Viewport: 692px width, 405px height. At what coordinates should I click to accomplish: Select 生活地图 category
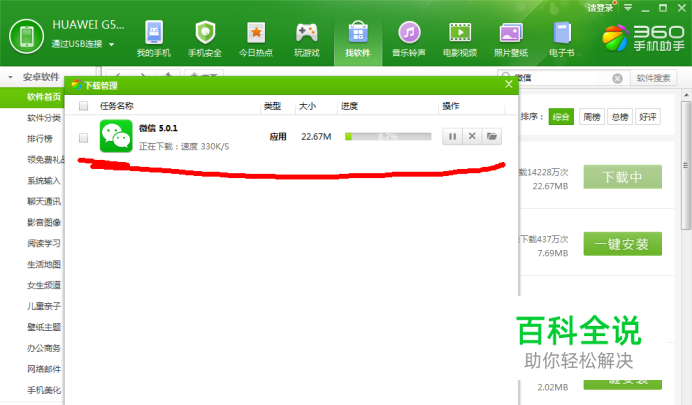[x=44, y=265]
